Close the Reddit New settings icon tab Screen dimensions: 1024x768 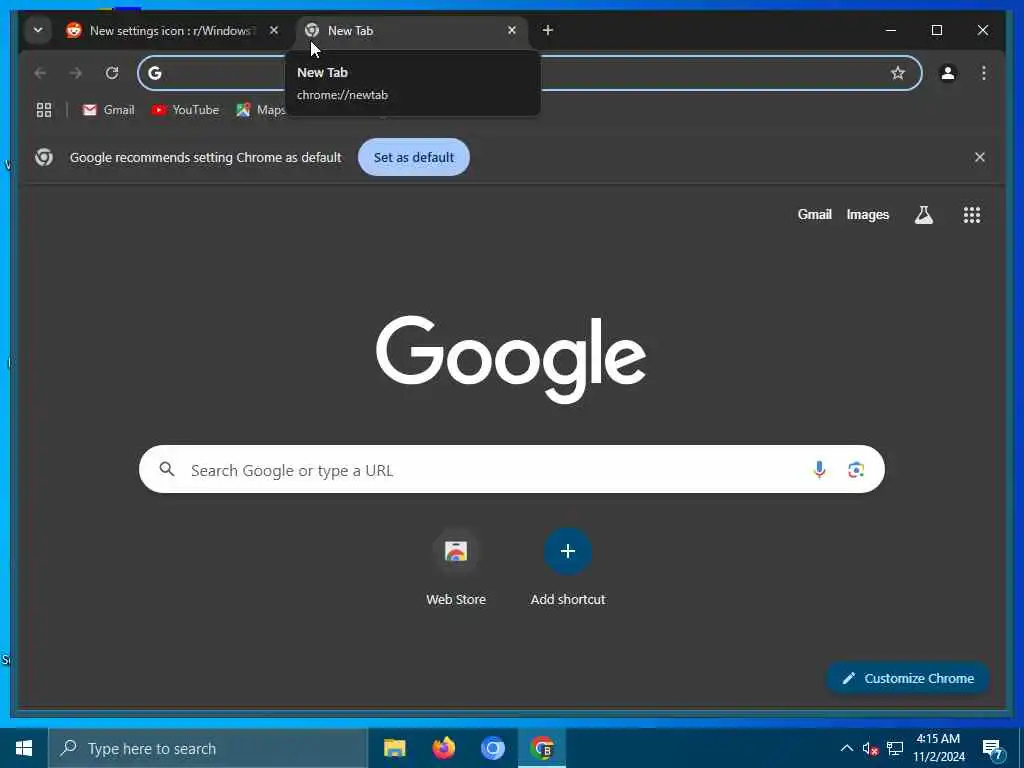coord(274,30)
